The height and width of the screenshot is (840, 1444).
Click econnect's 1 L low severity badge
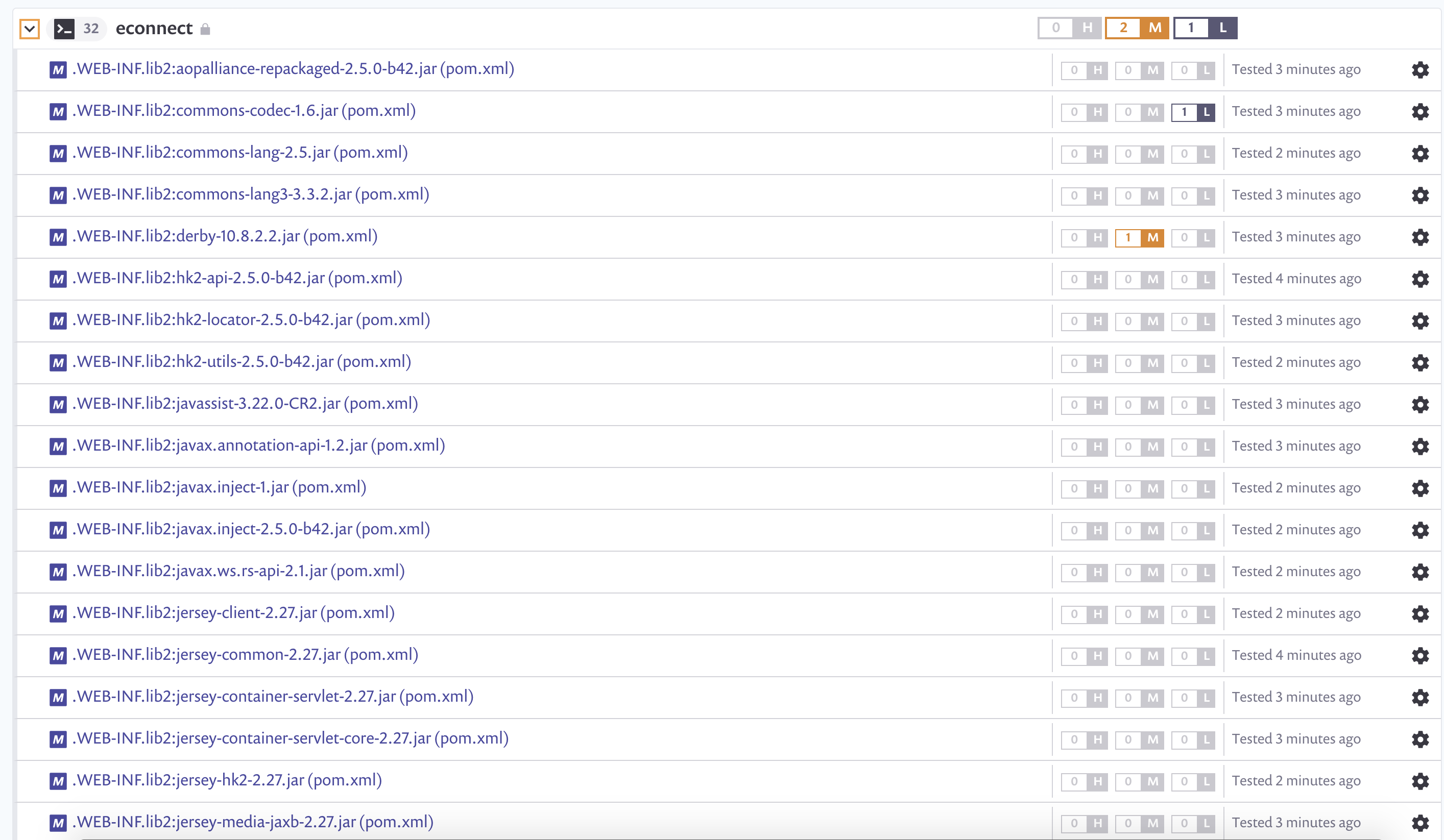[x=1205, y=28]
